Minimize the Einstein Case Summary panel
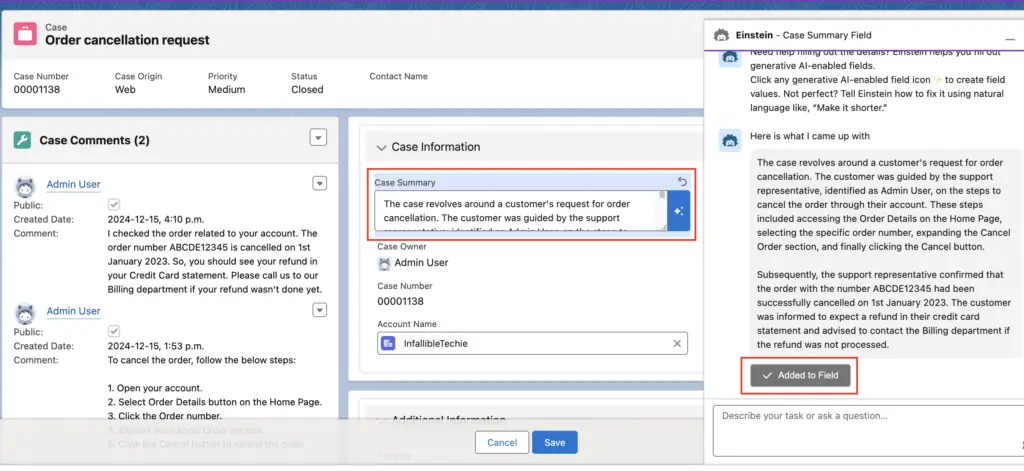Screen dimensions: 1024x471 (1010, 40)
